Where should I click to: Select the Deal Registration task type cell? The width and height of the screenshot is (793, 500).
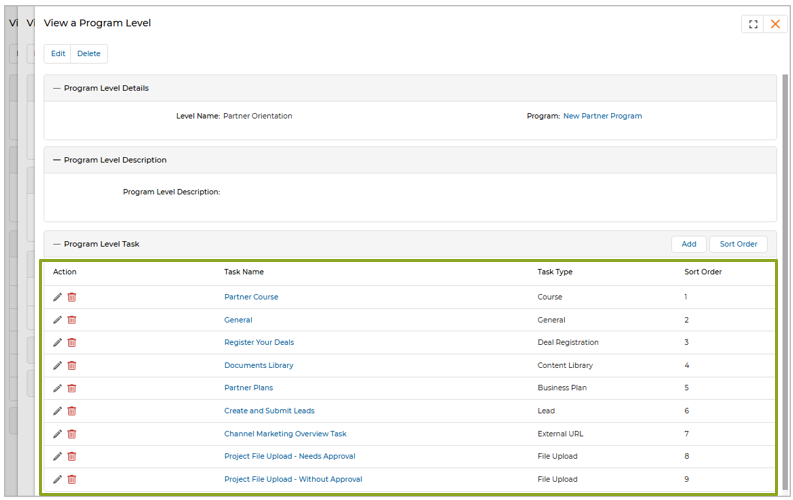pos(568,343)
